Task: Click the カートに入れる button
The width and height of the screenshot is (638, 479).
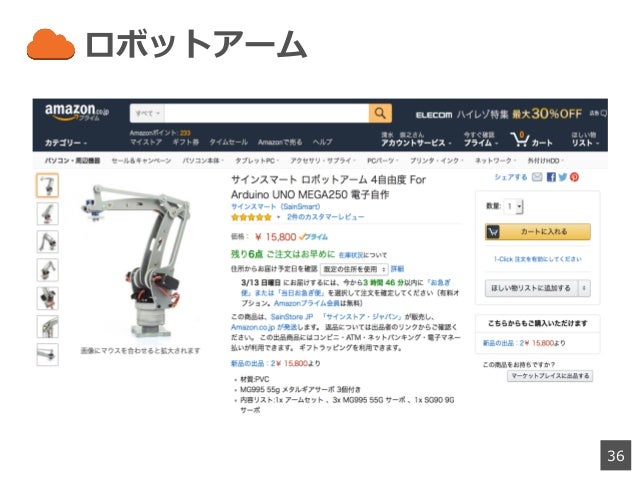Action: click(537, 232)
